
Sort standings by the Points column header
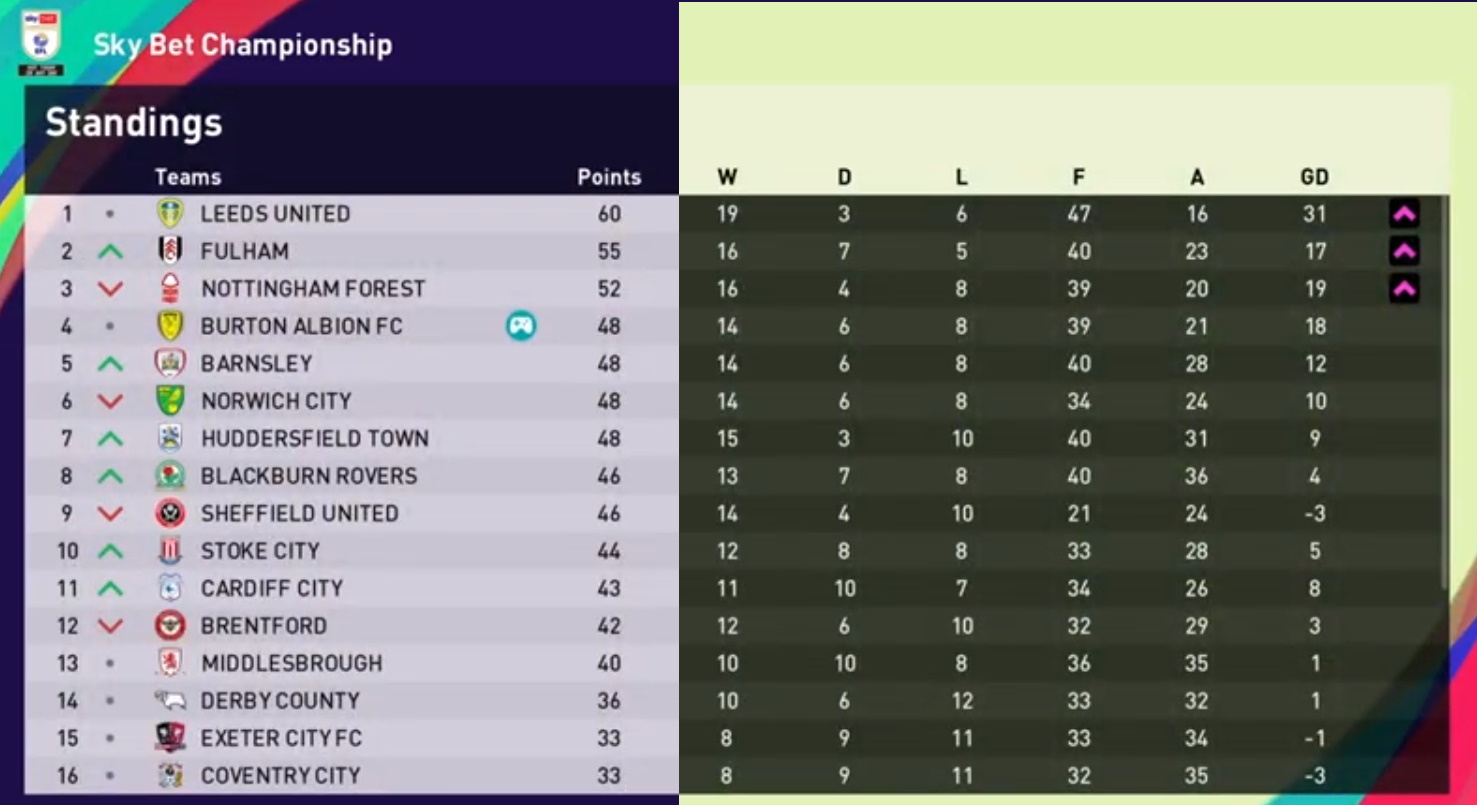coord(609,177)
